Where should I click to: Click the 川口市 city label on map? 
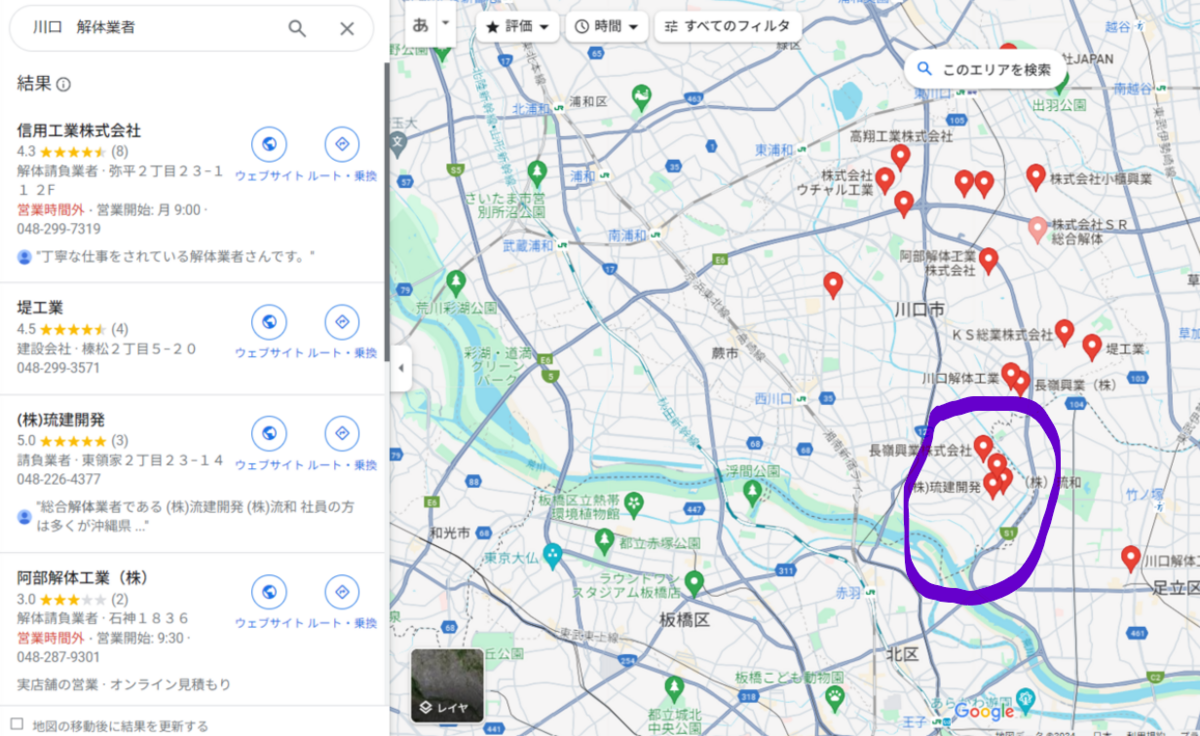[921, 310]
